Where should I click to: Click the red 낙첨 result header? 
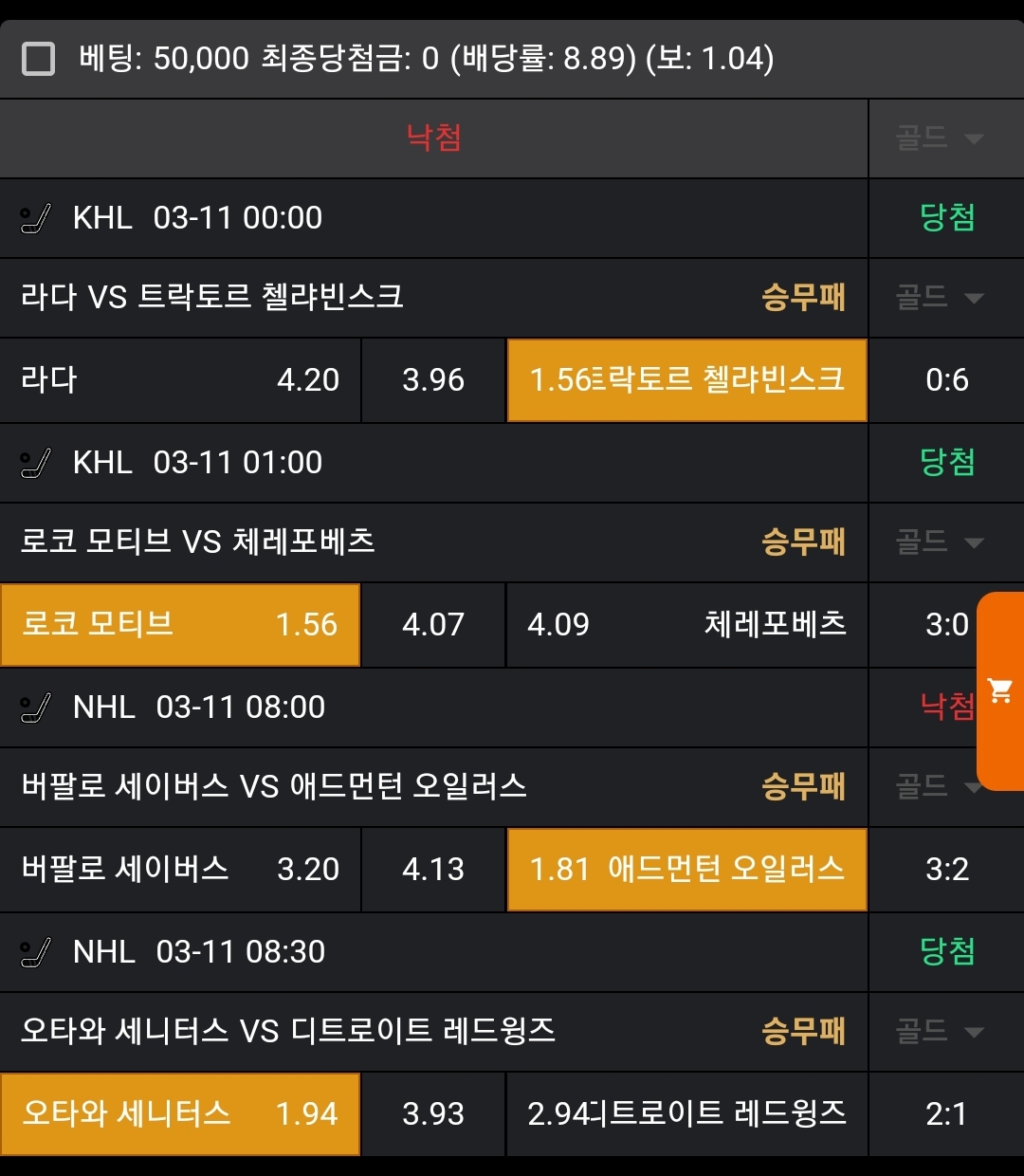[x=433, y=138]
